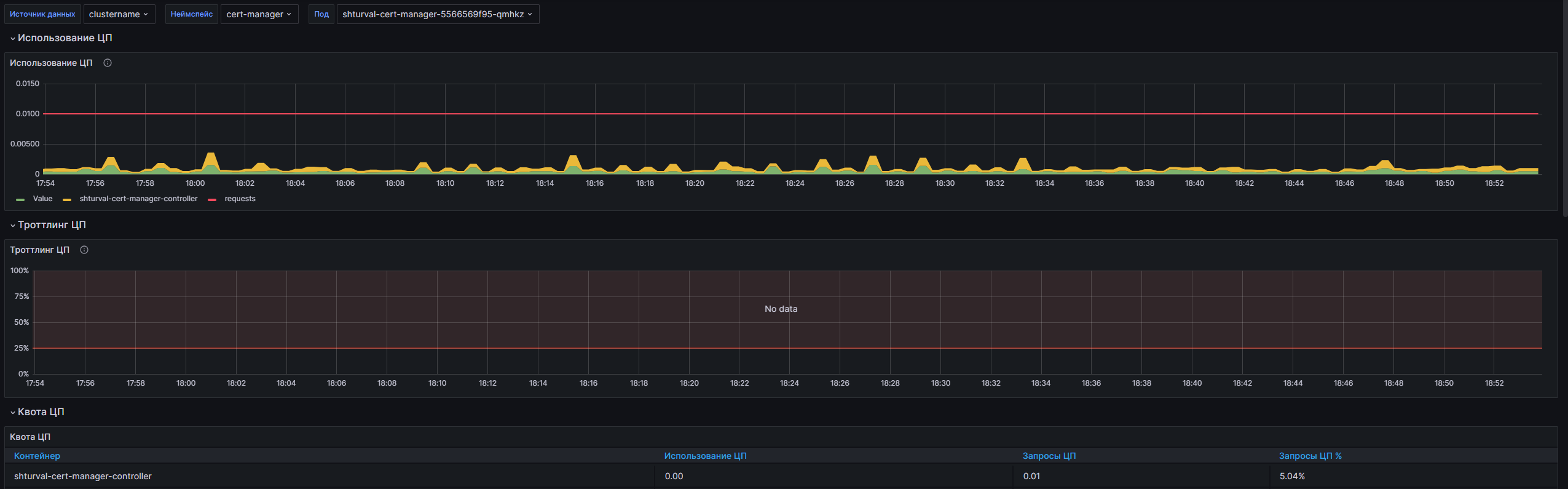Toggle requests series label in the legend
The image size is (1568, 489).
point(240,199)
